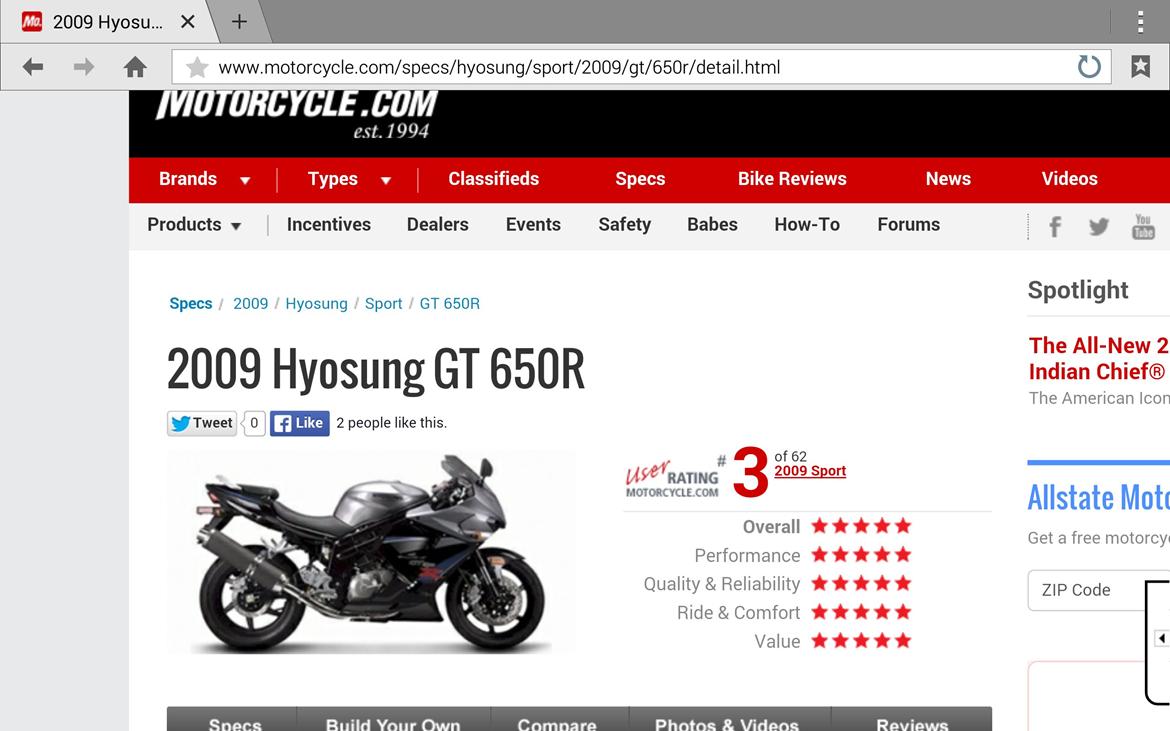Click the Motorcycle.com logo

tap(295, 113)
